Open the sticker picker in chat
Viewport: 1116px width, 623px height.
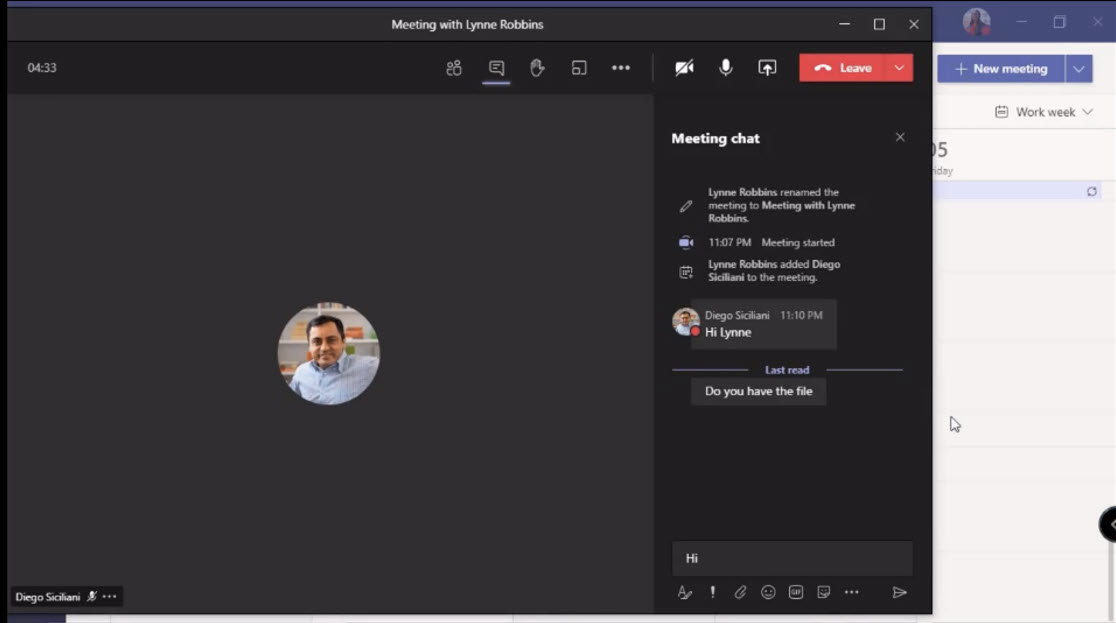pos(824,592)
